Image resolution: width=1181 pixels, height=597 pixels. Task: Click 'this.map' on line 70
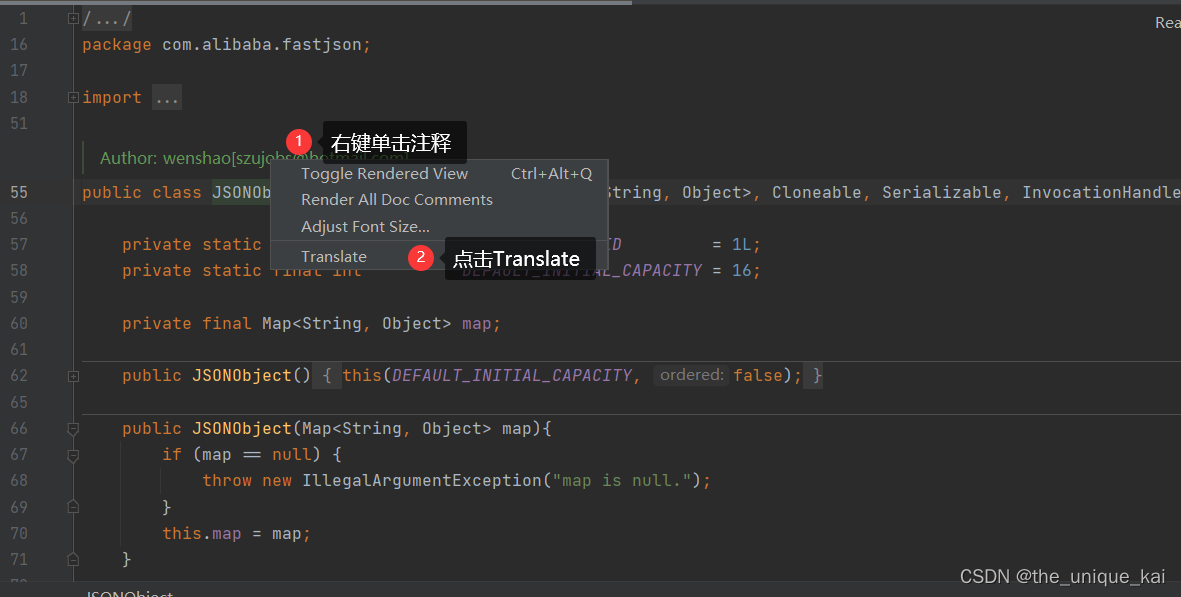pos(202,534)
